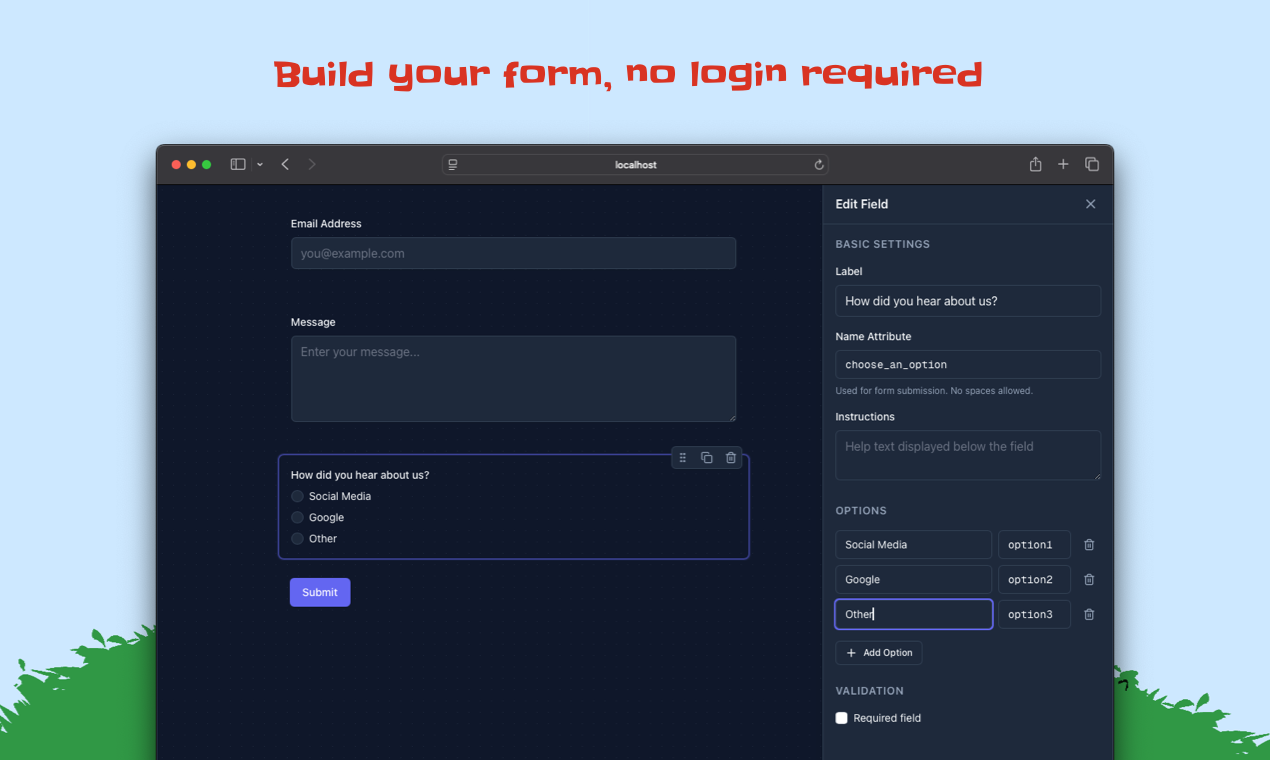
Task: Remove the Social Media option
Action: point(1089,544)
